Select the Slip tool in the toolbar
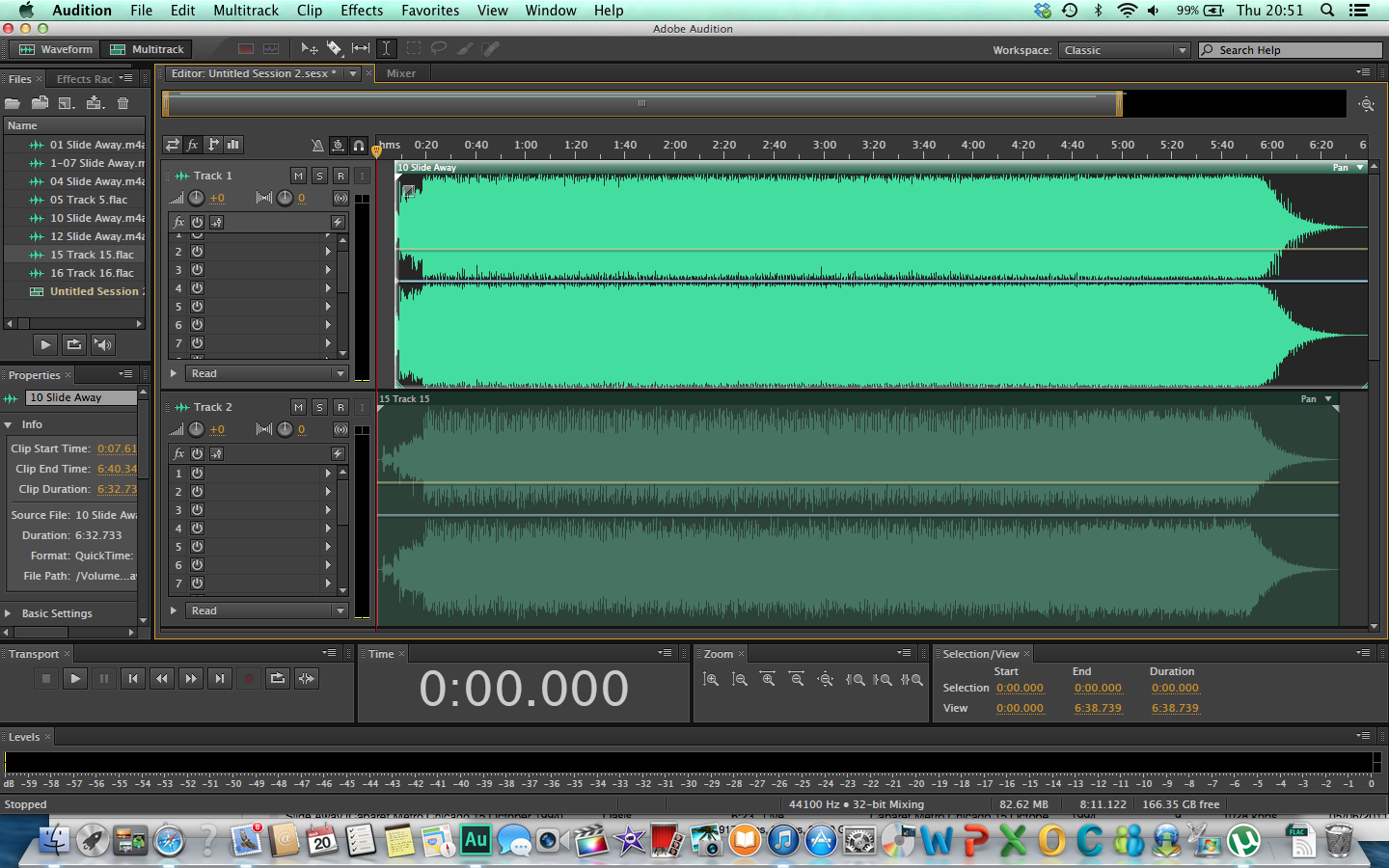Screen dimensions: 1389x868 coord(361,48)
